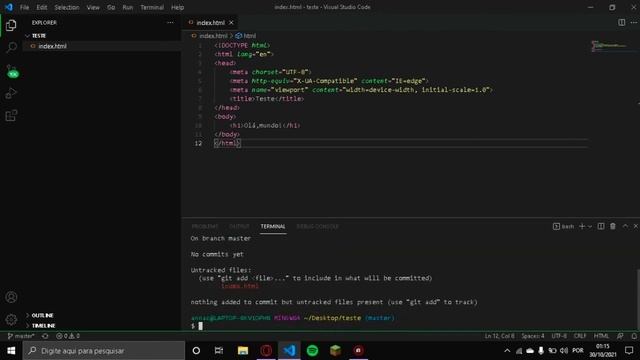Click Ln 12, Col 8 cursor position
The width and height of the screenshot is (640, 360).
pyautogui.click(x=500, y=336)
